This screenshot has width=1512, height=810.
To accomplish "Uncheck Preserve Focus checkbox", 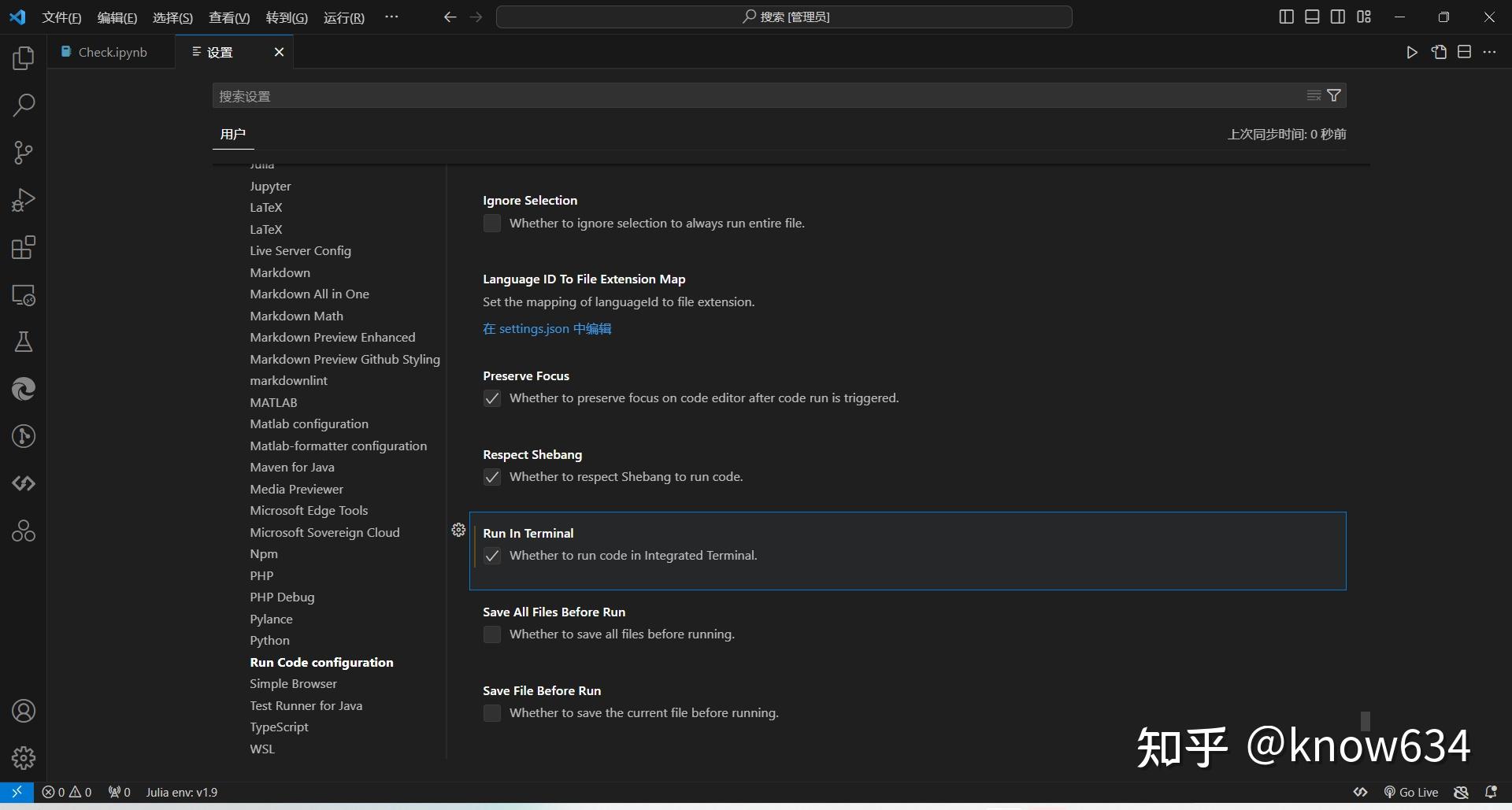I will point(492,398).
